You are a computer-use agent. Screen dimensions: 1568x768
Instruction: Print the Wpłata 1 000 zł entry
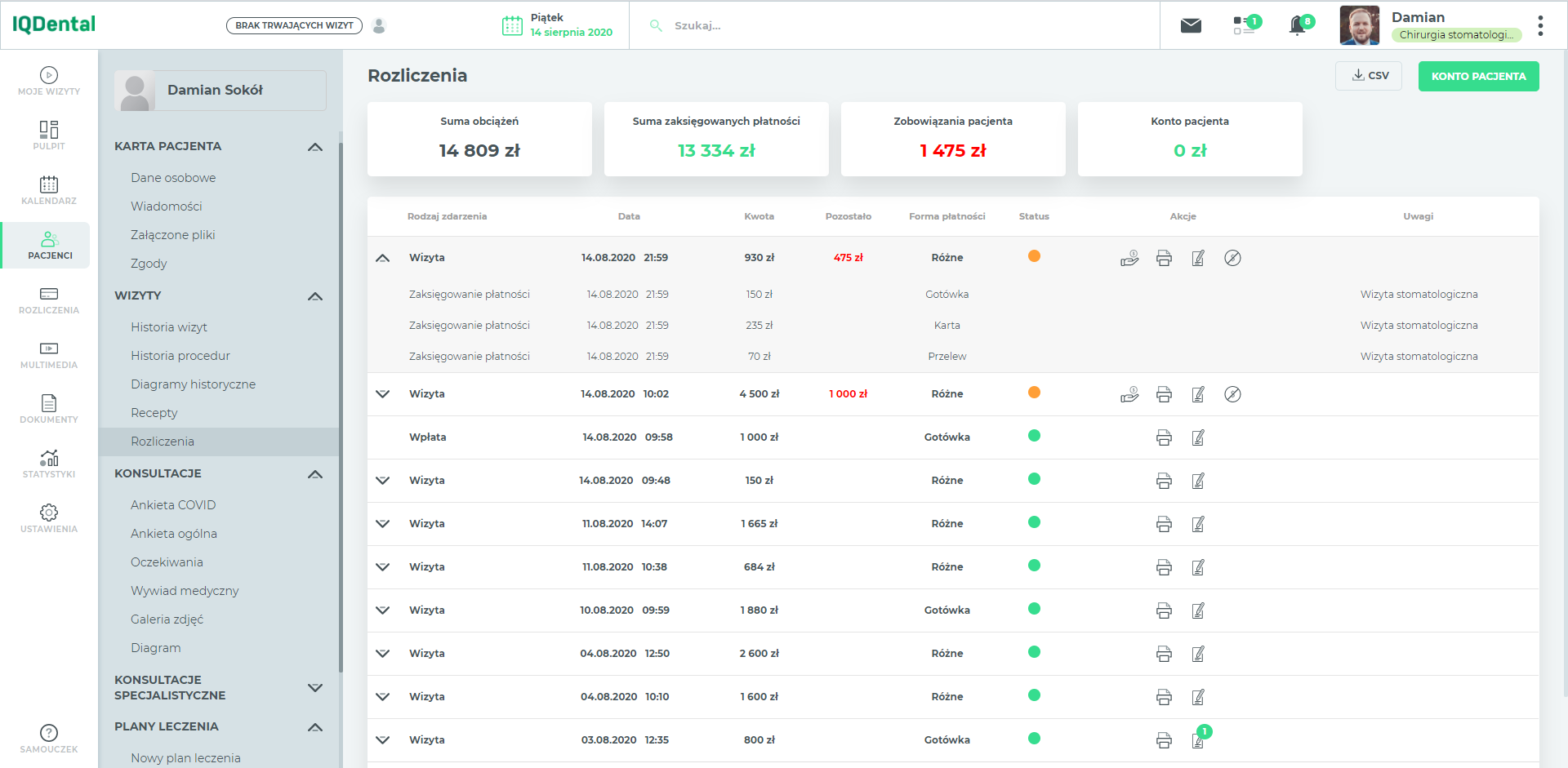(x=1164, y=437)
